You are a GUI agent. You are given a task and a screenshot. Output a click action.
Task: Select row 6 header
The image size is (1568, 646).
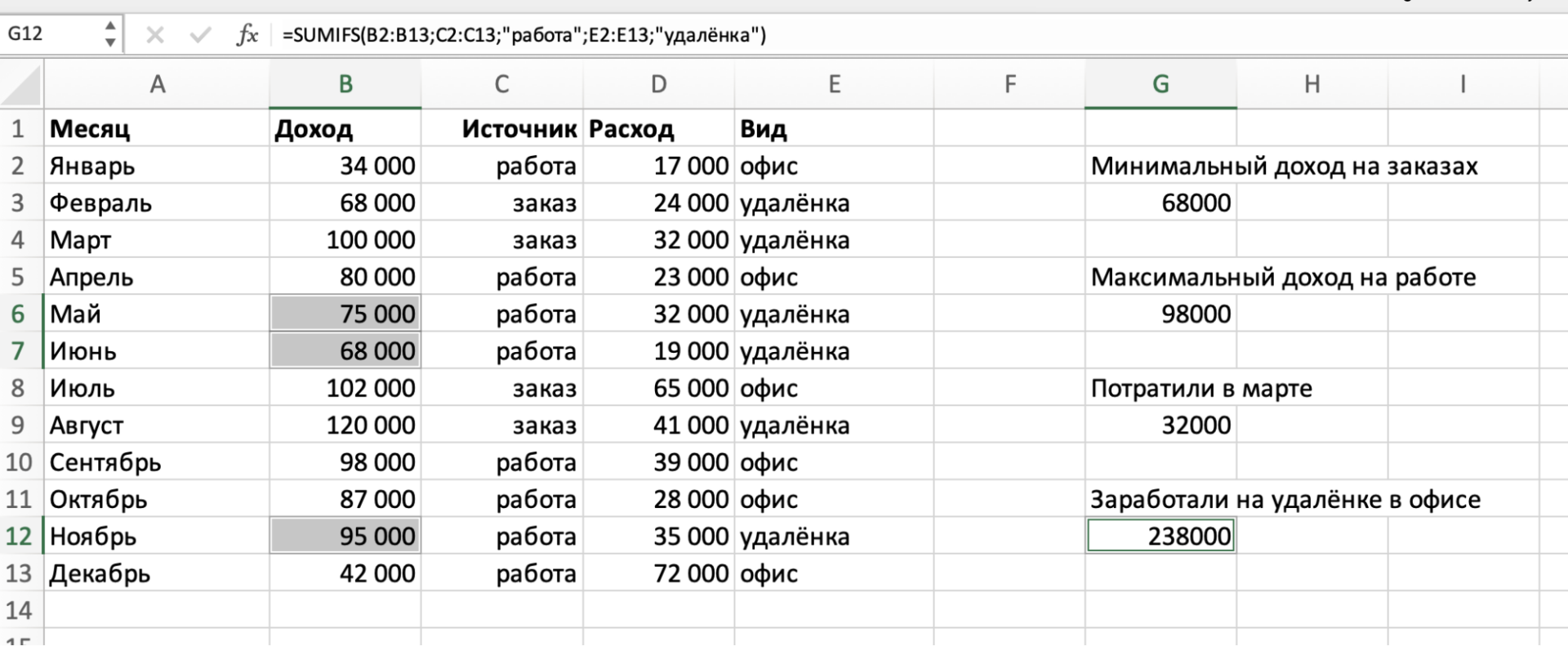(20, 314)
